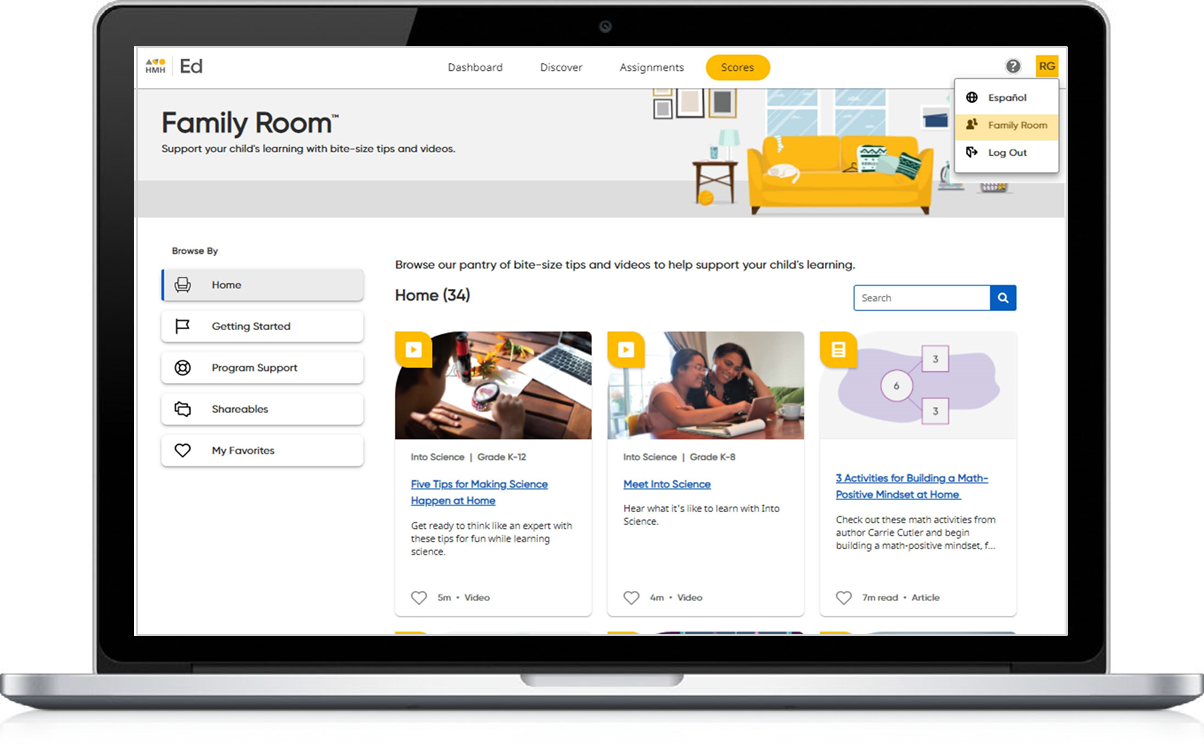Open My Favorites in the sidebar

[262, 451]
